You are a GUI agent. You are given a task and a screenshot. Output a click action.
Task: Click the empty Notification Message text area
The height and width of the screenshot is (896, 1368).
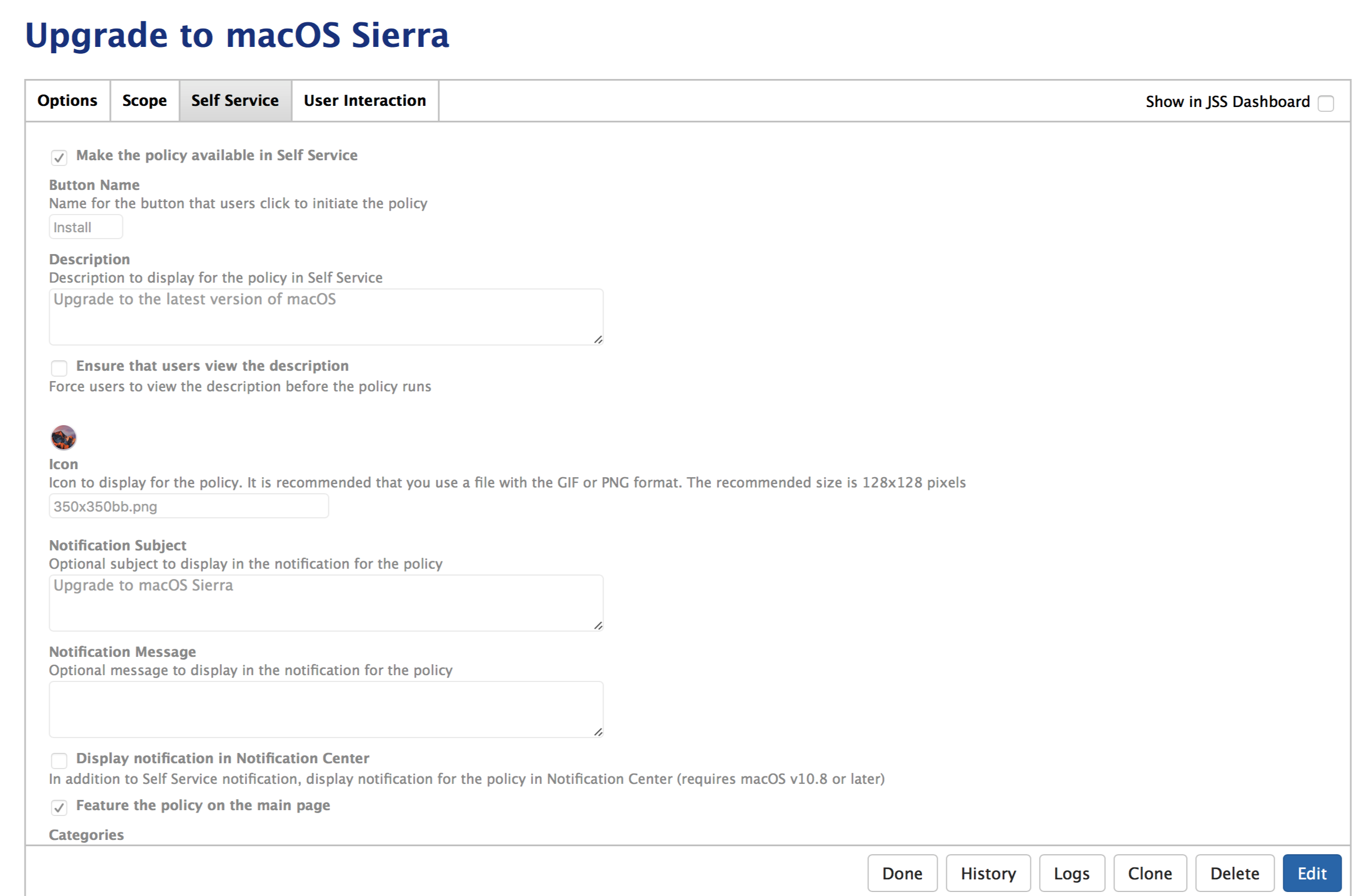click(x=326, y=709)
